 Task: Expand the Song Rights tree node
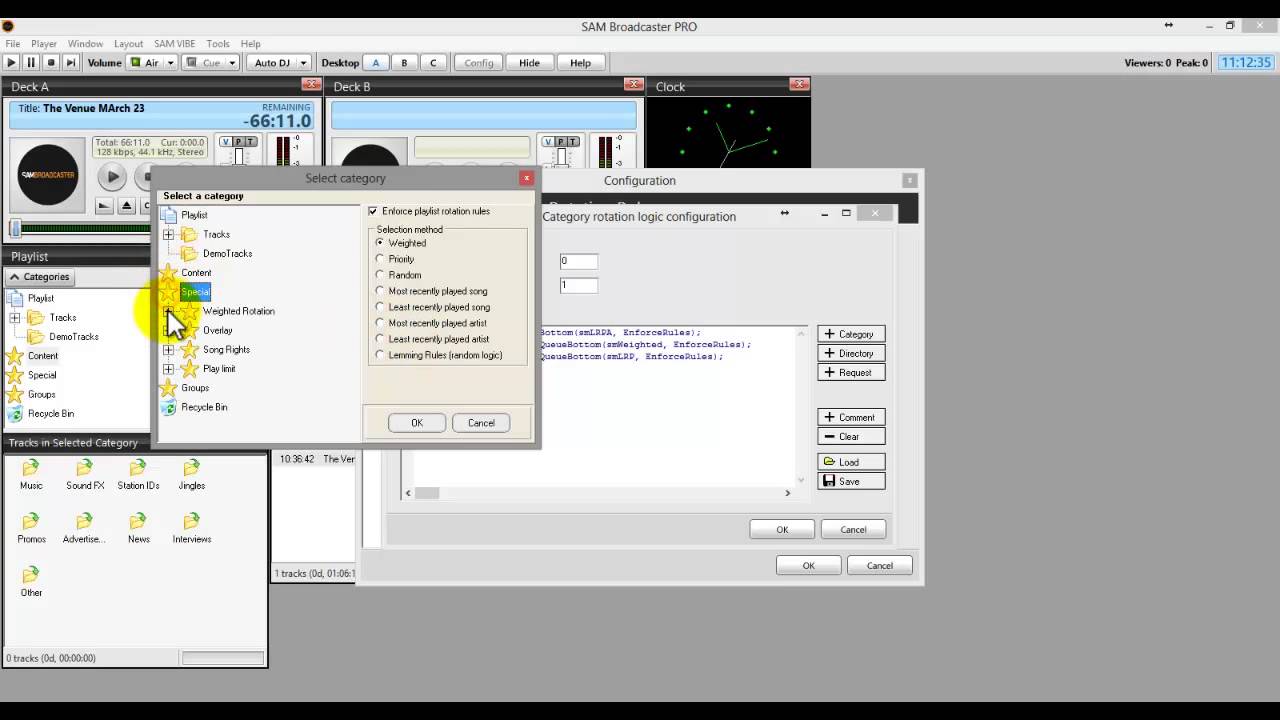pos(168,349)
